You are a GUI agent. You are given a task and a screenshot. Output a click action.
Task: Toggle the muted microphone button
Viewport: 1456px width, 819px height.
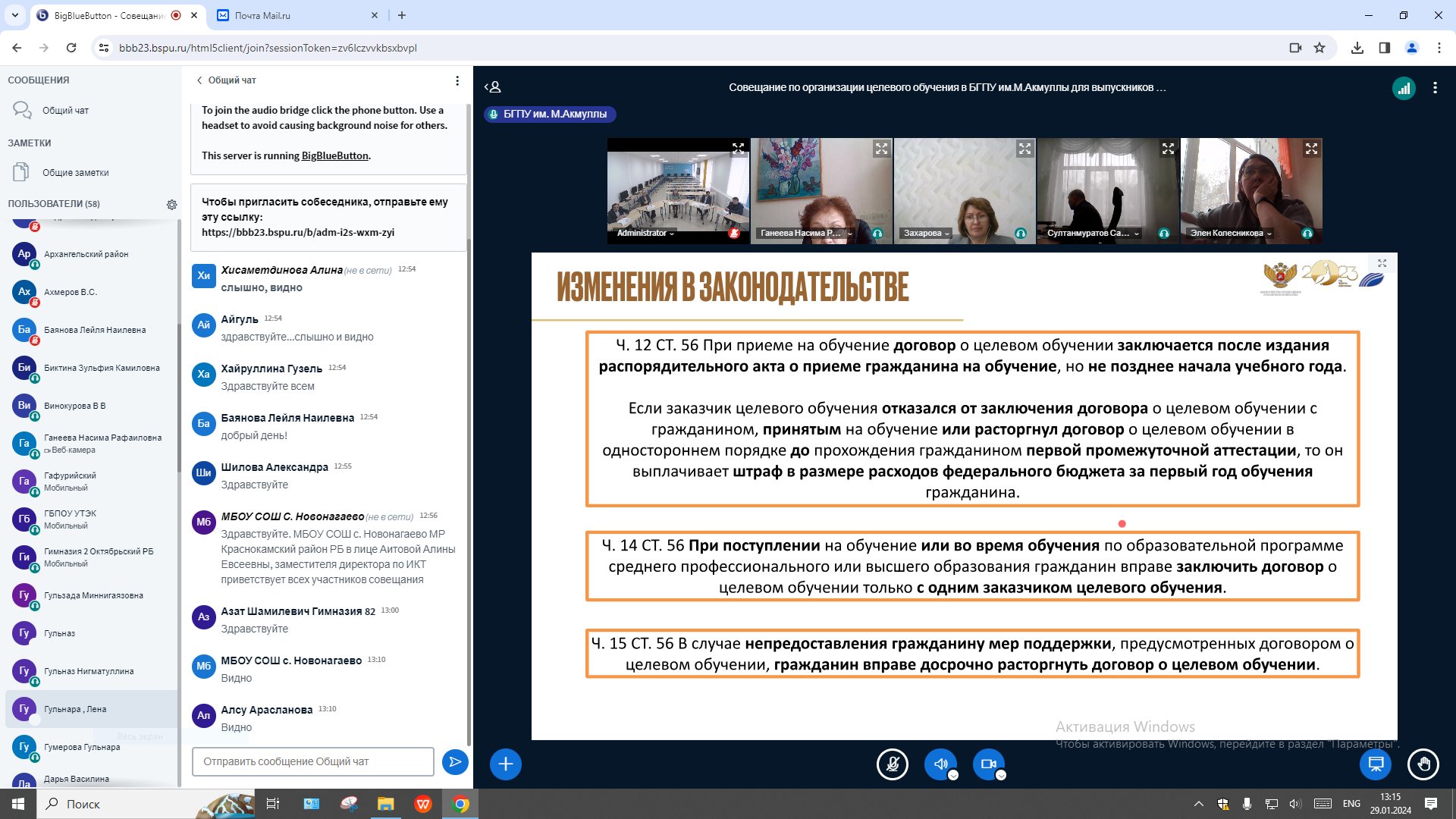[893, 764]
